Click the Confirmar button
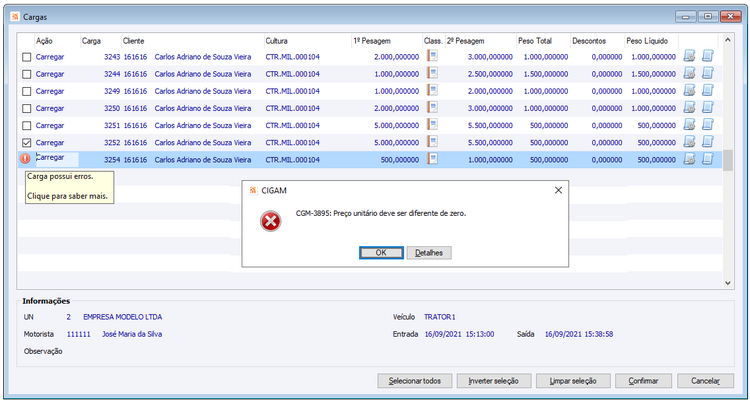The width and height of the screenshot is (750, 400). click(x=643, y=381)
